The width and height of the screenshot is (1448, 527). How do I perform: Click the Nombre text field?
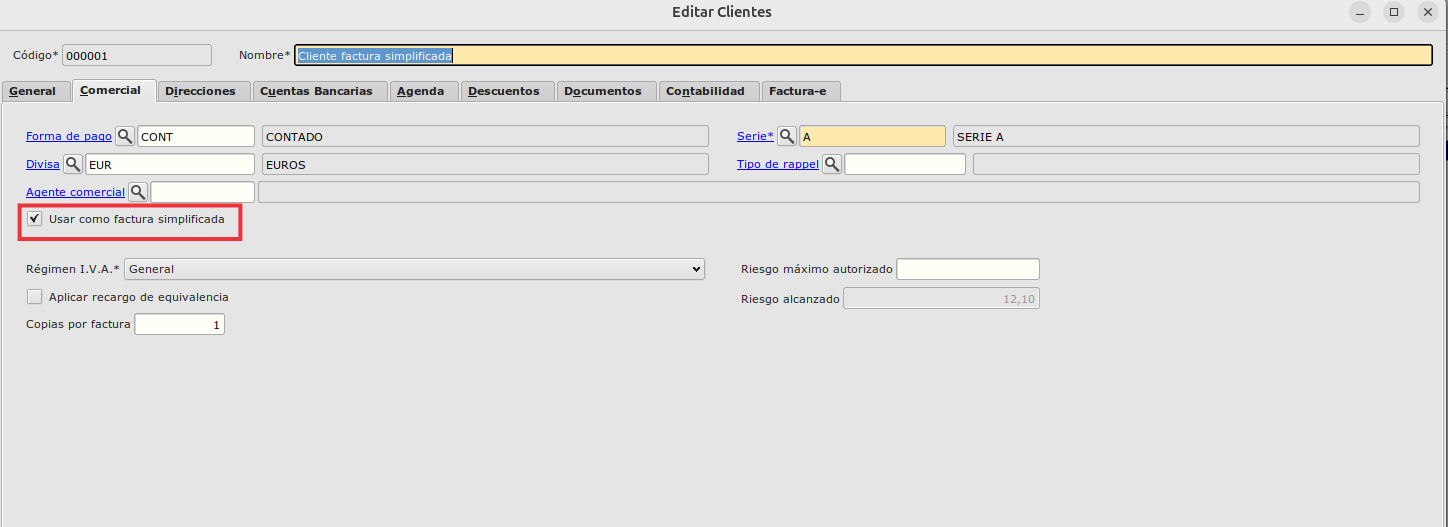(x=862, y=55)
